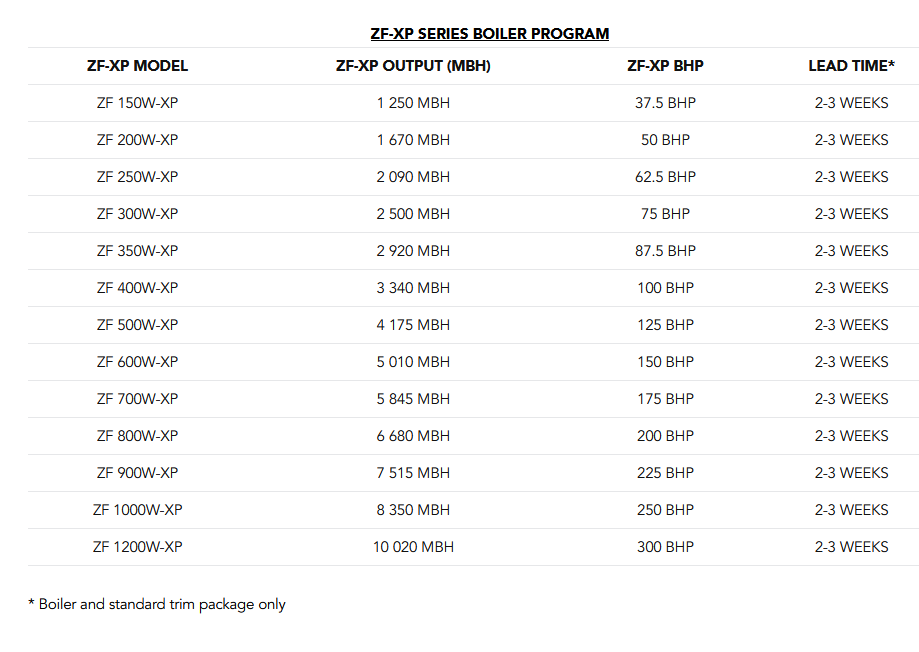Select the ZF 150W-XP model cell
The width and height of the screenshot is (919, 652).
coord(137,103)
